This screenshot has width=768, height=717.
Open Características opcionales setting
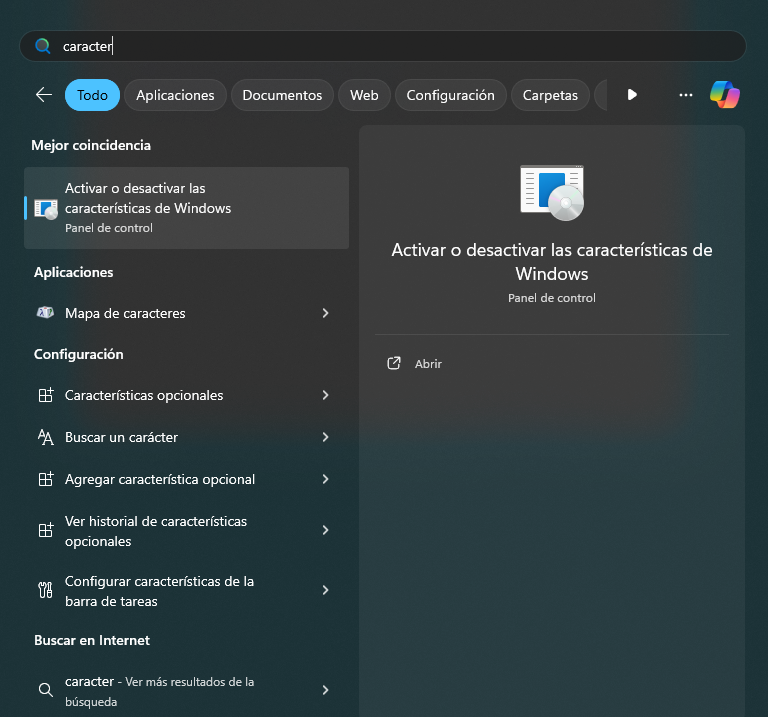click(x=187, y=395)
